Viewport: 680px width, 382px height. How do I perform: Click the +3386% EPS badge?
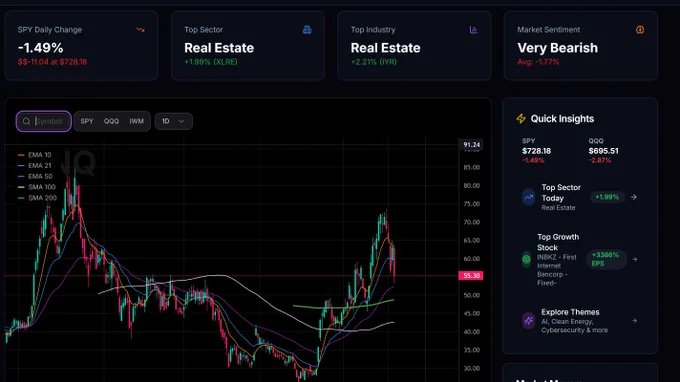pyautogui.click(x=606, y=259)
